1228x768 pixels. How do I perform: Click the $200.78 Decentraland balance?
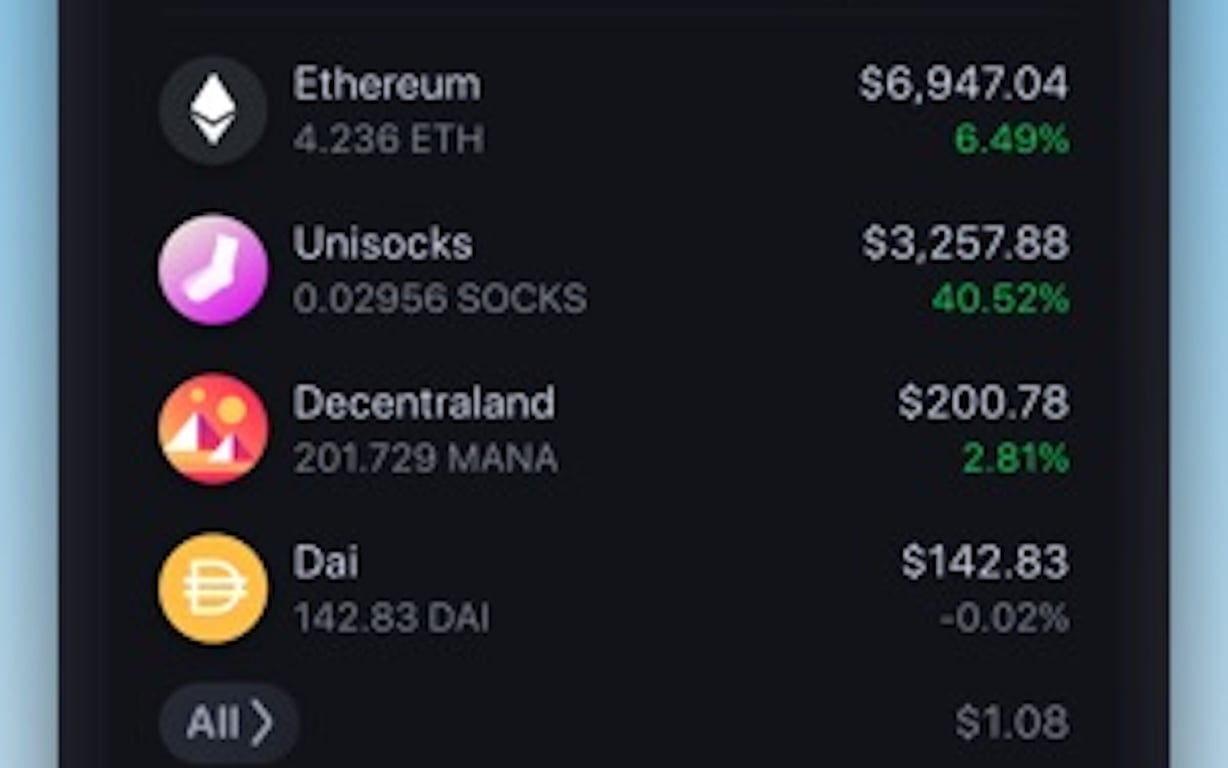click(x=983, y=402)
